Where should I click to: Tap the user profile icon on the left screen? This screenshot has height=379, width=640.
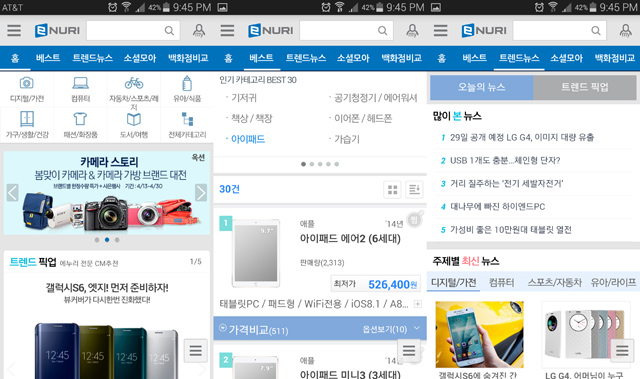click(x=199, y=31)
